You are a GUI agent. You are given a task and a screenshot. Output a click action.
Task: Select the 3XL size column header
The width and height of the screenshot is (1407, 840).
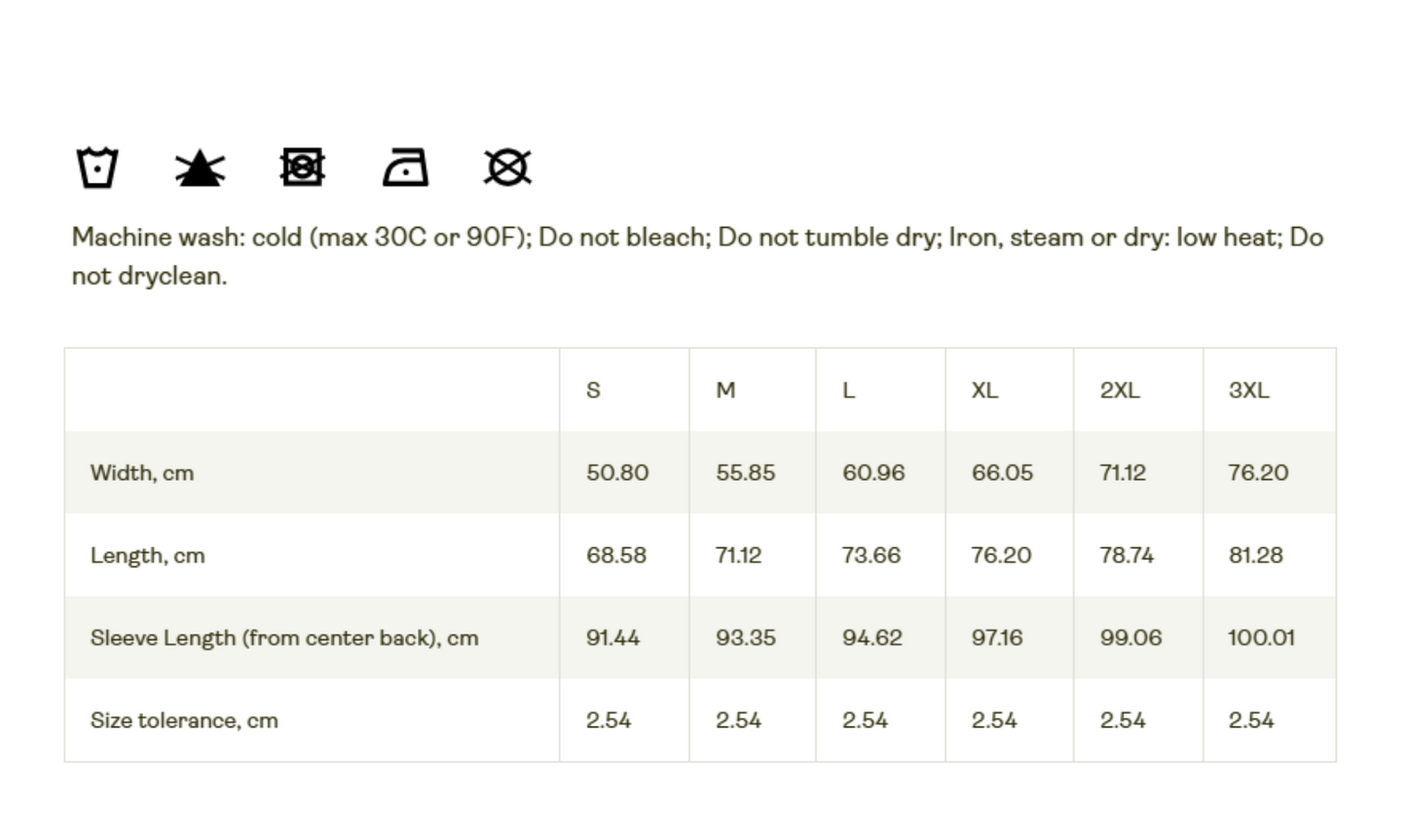[1248, 390]
